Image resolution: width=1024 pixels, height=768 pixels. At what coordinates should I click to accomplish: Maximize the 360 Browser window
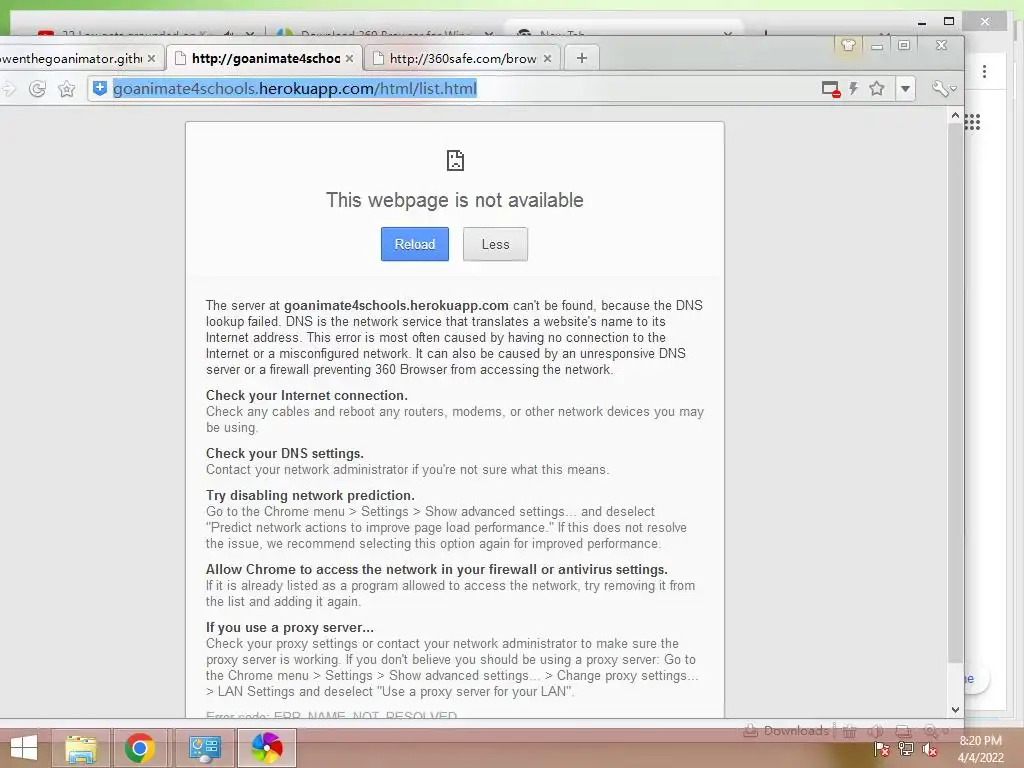[x=904, y=45]
